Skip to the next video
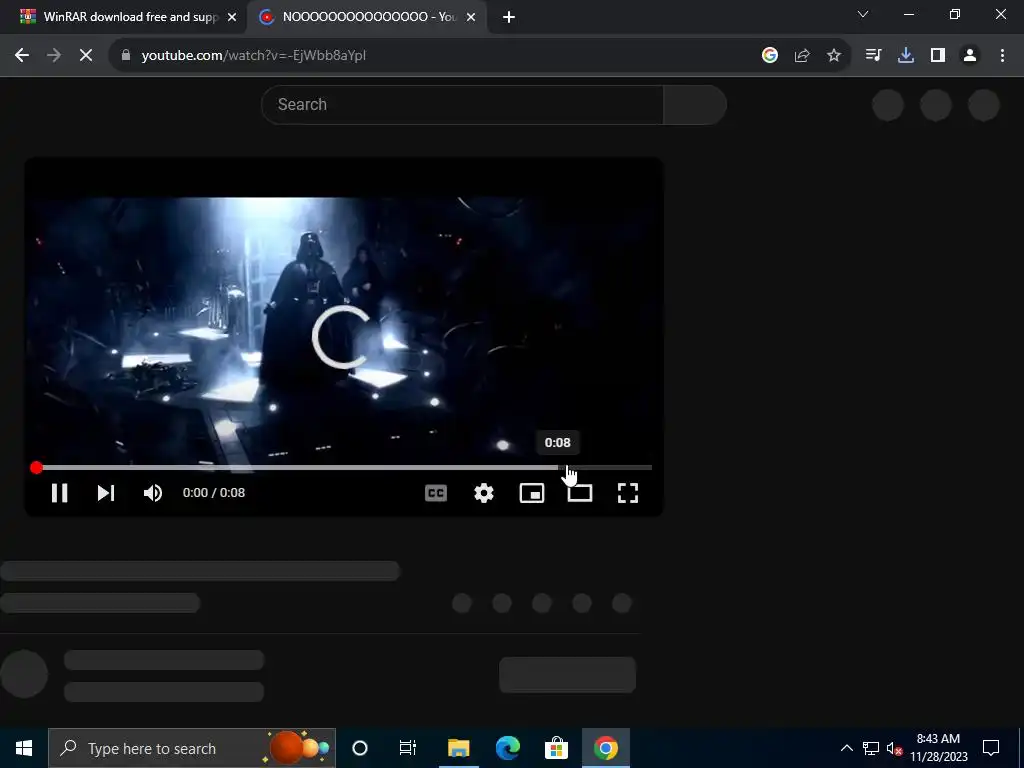Image resolution: width=1024 pixels, height=768 pixels. click(106, 493)
